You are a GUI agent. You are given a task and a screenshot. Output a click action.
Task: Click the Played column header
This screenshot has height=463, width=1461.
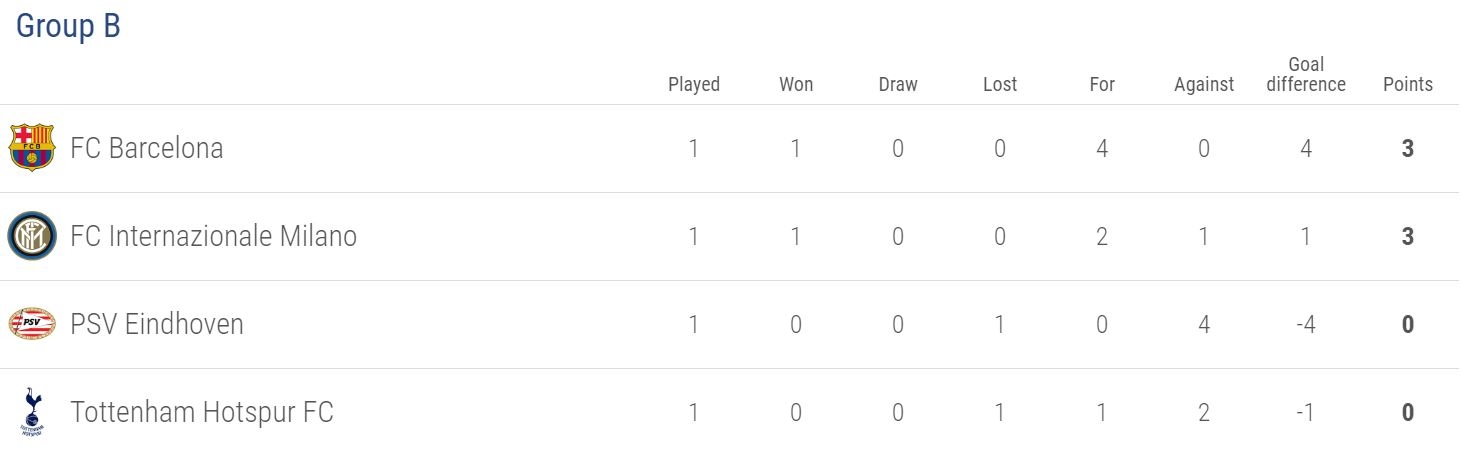tap(694, 84)
